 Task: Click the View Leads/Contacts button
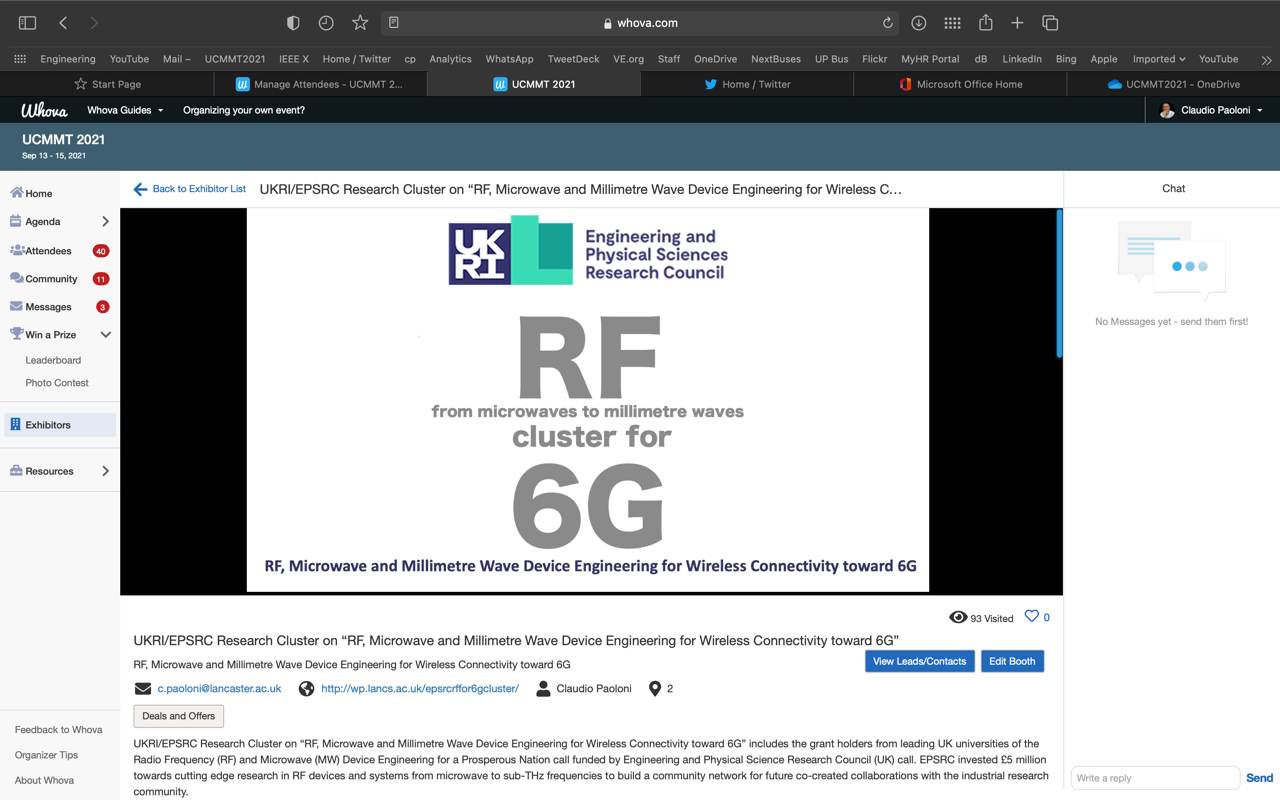pyautogui.click(x=919, y=661)
